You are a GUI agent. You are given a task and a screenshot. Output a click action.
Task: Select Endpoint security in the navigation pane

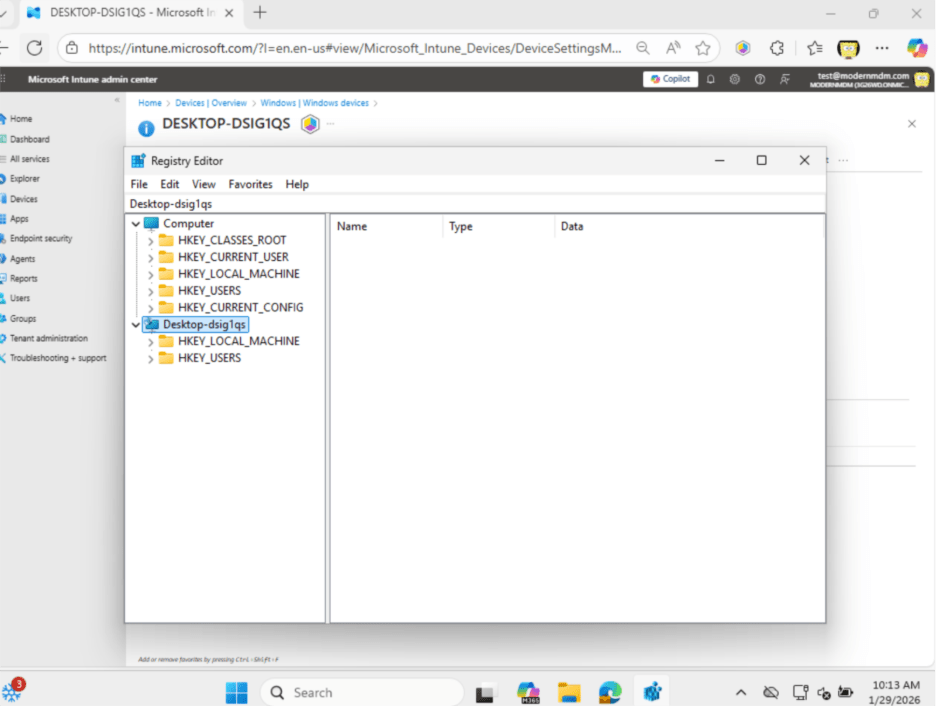click(x=38, y=238)
